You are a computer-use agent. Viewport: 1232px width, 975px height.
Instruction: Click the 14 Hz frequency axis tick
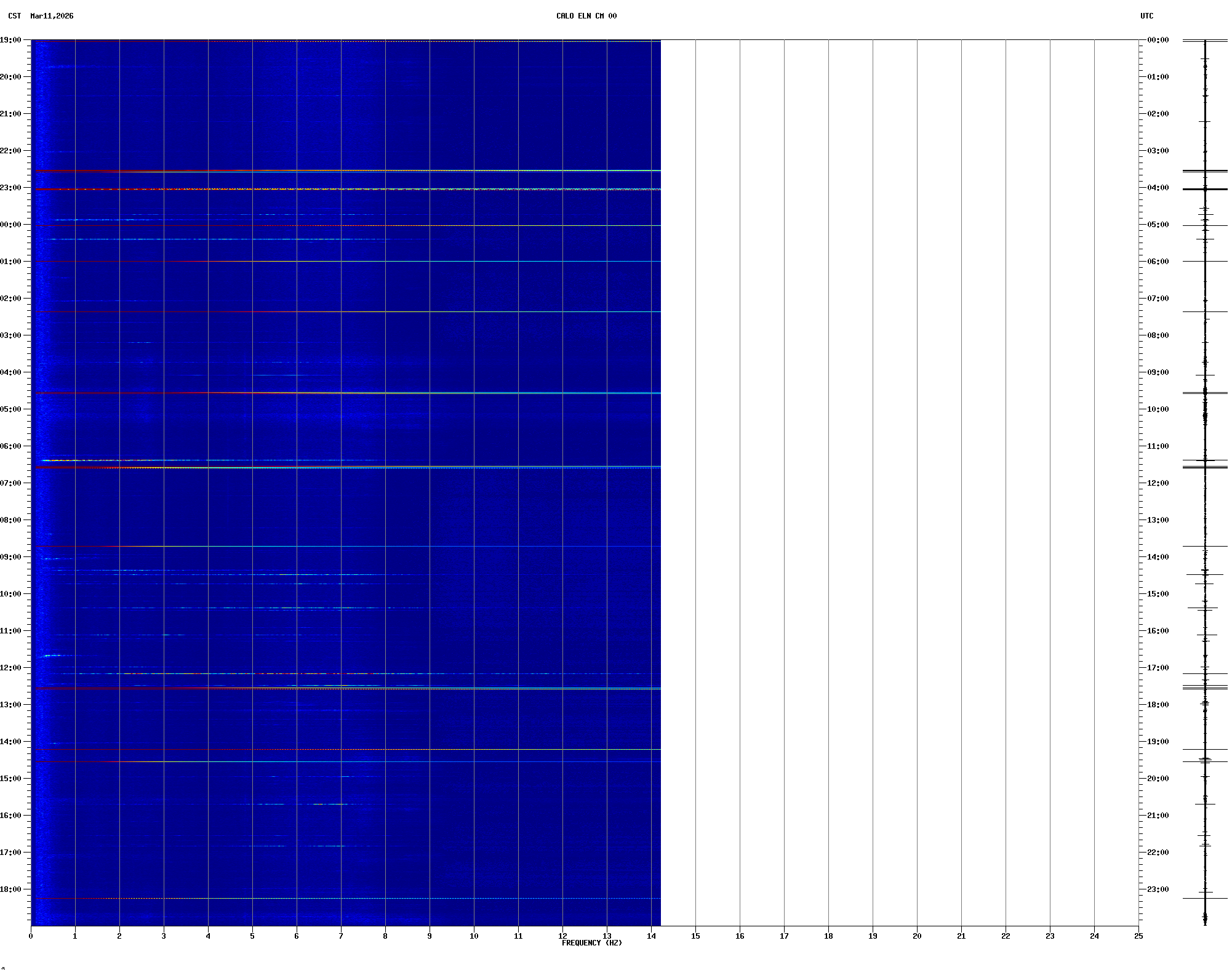[x=651, y=936]
